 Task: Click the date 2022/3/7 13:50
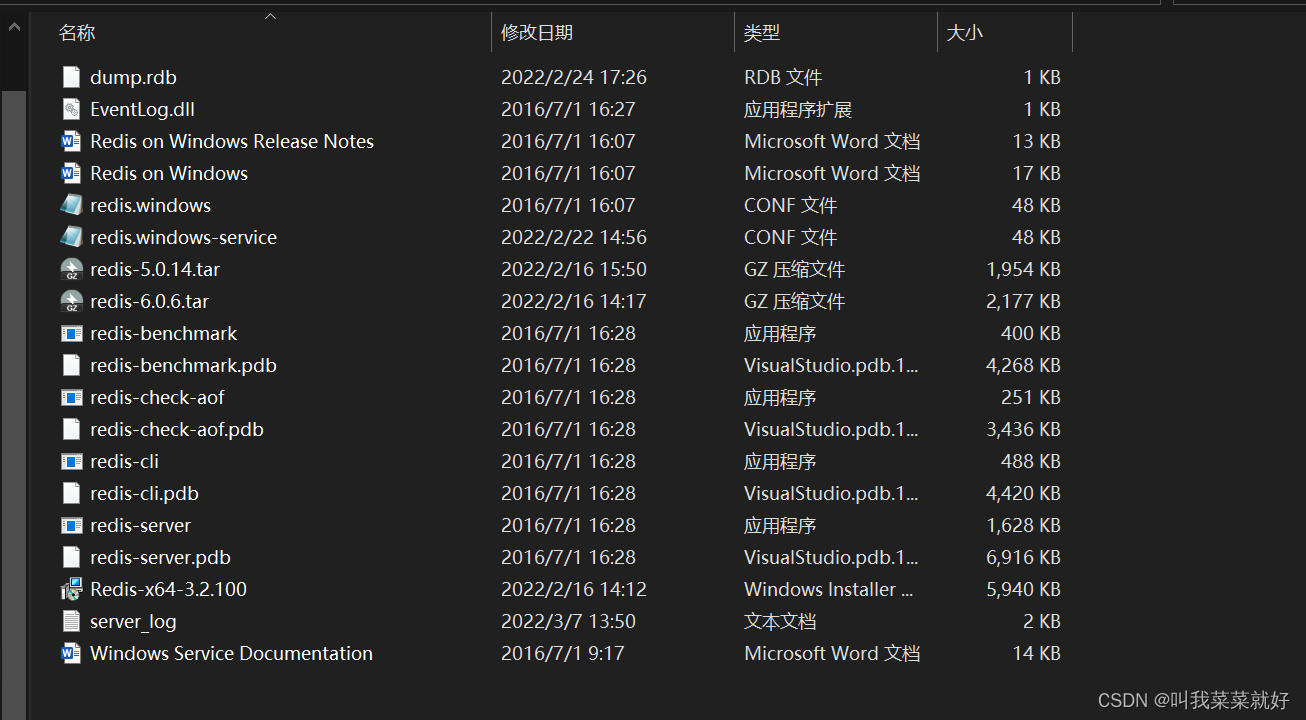pyautogui.click(x=568, y=621)
